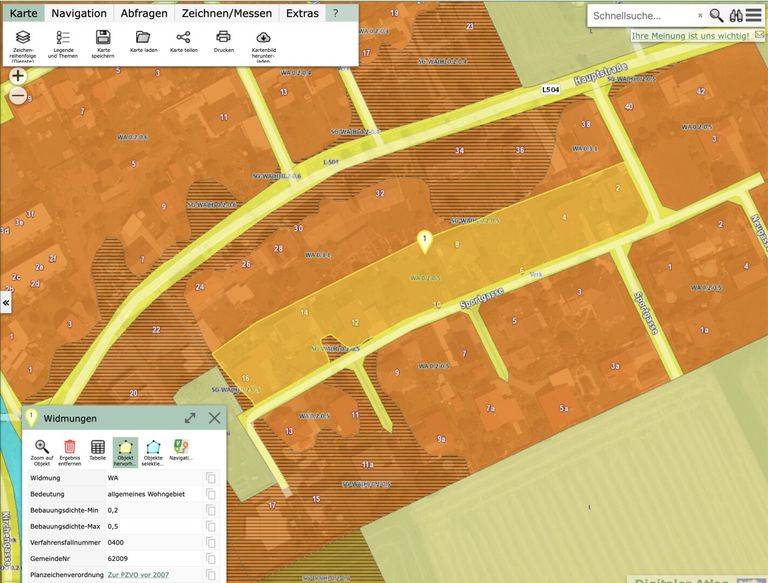Click the Drucken printer icon
Image resolution: width=768 pixels, height=583 pixels.
pyautogui.click(x=223, y=37)
